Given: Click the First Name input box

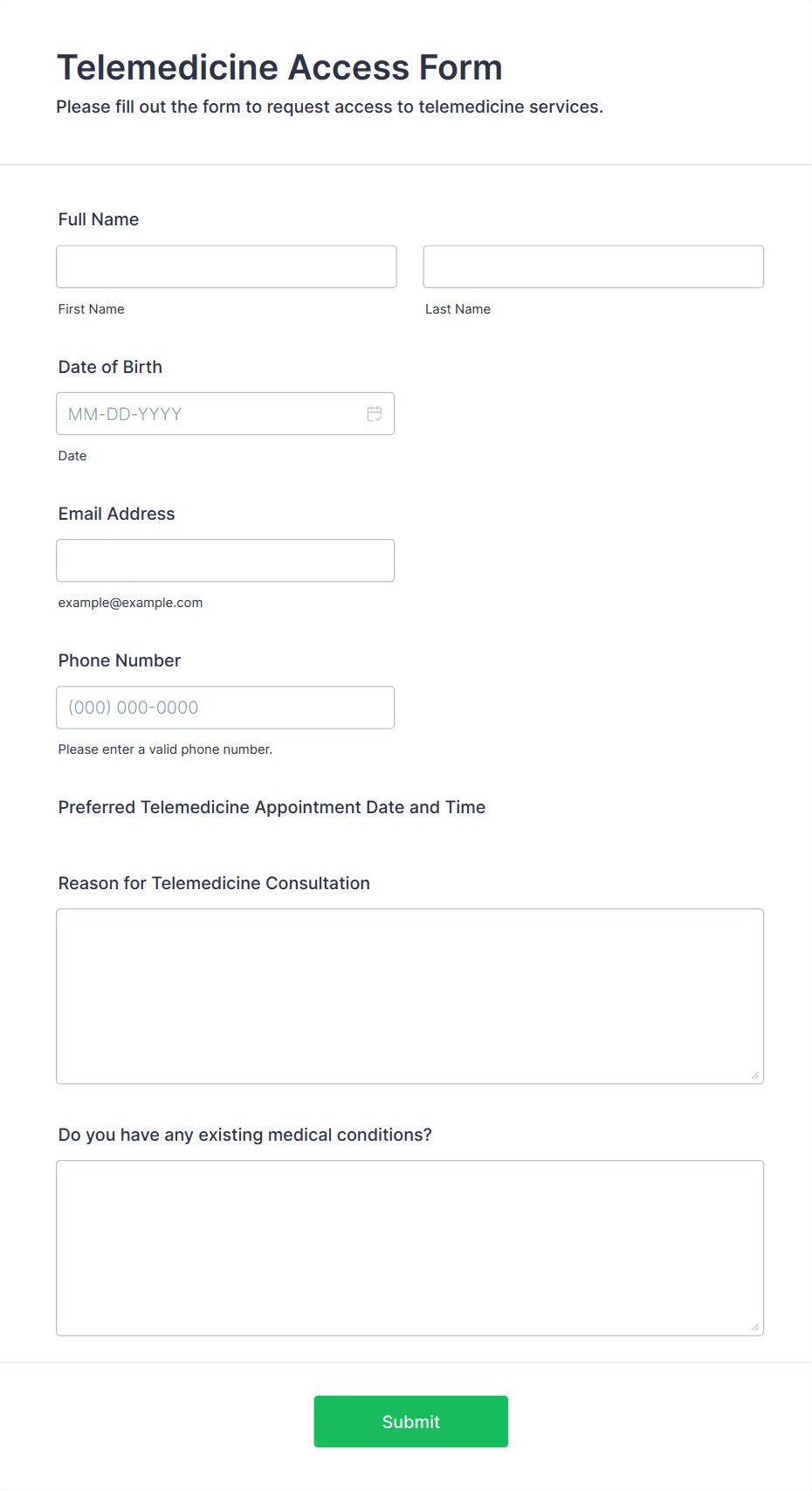Looking at the screenshot, I should (226, 266).
